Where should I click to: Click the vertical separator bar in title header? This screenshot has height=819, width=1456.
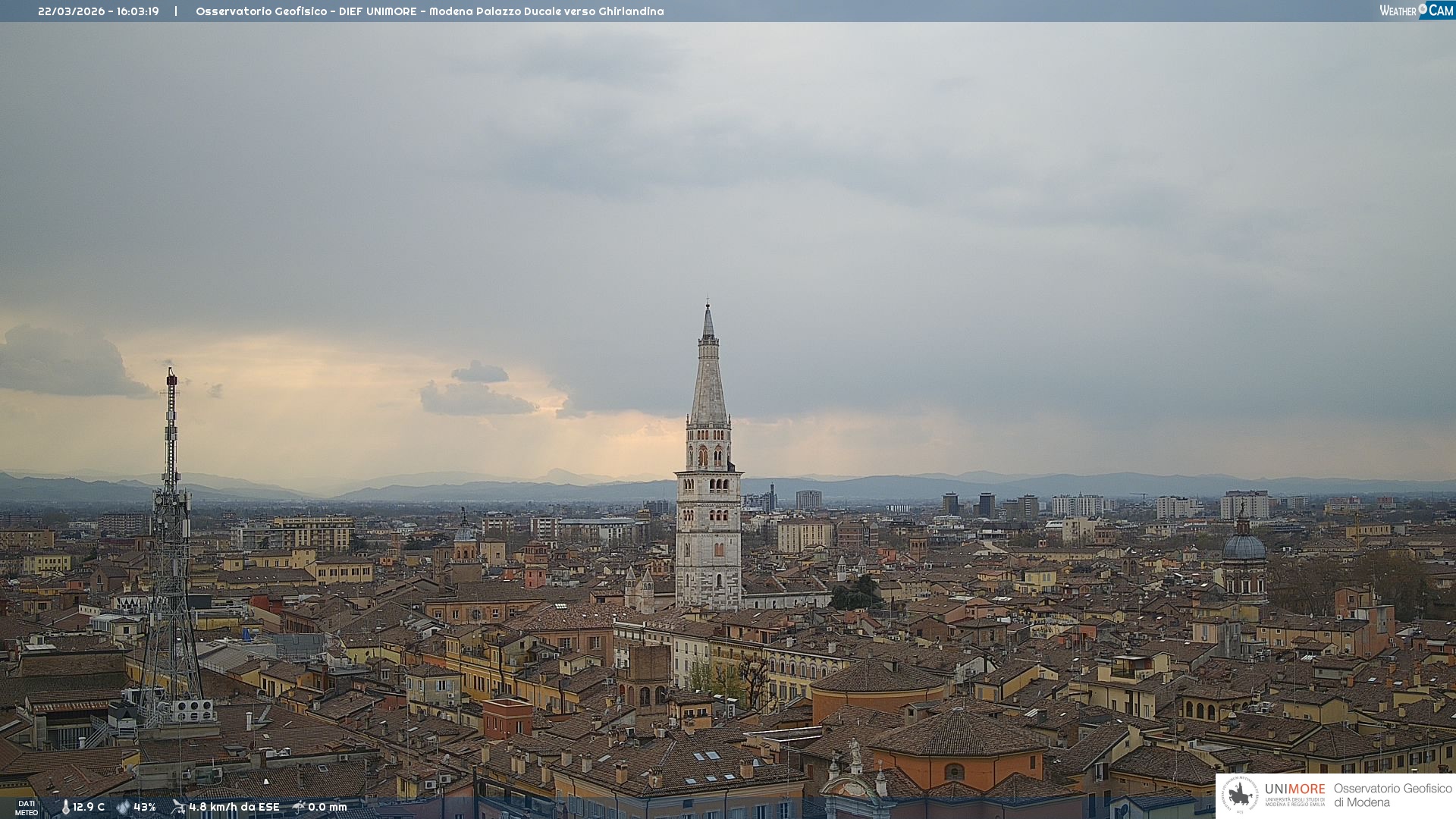point(176,11)
